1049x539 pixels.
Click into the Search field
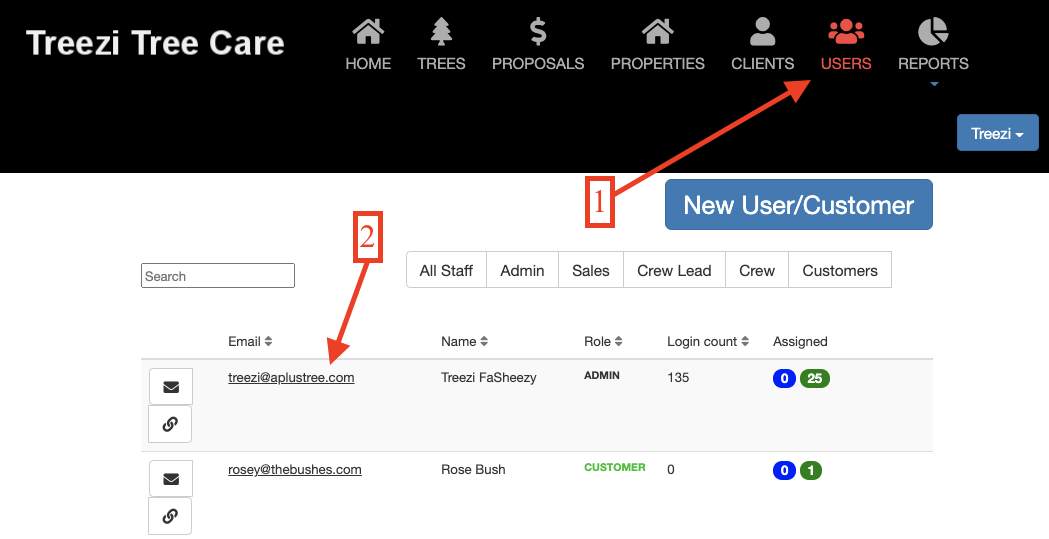point(218,276)
